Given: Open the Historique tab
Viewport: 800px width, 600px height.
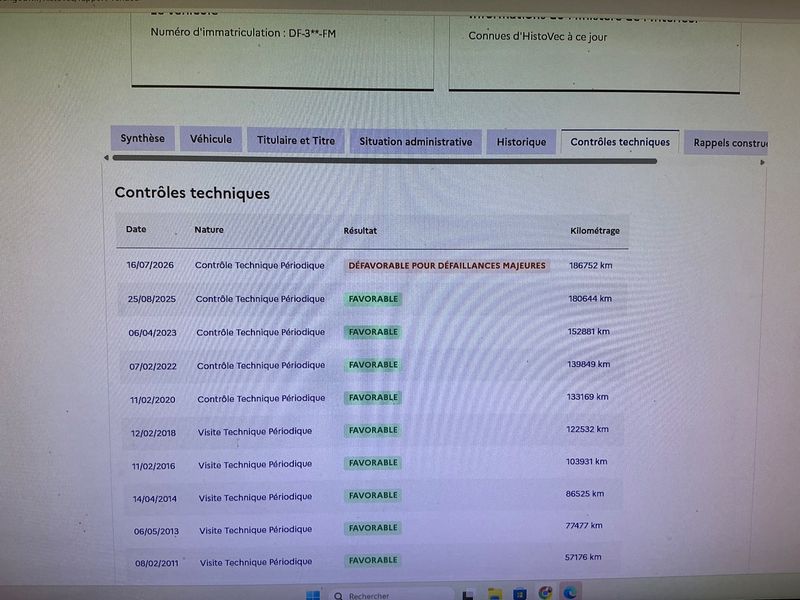Looking at the screenshot, I should point(521,142).
